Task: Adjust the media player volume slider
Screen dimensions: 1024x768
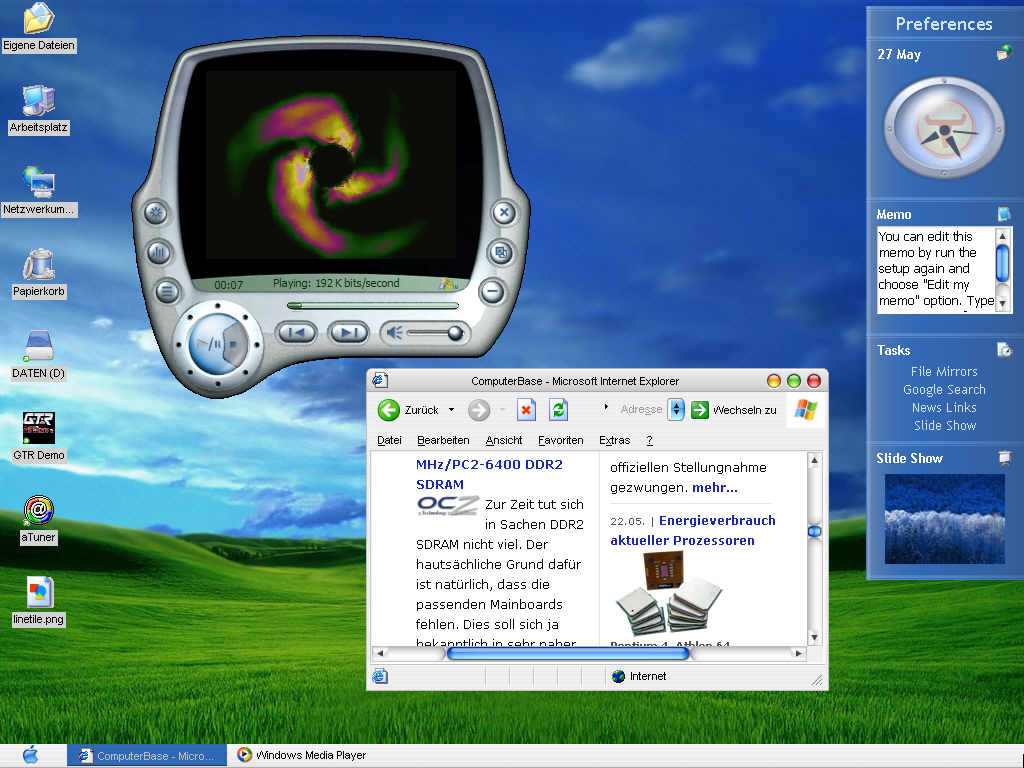Action: point(455,333)
